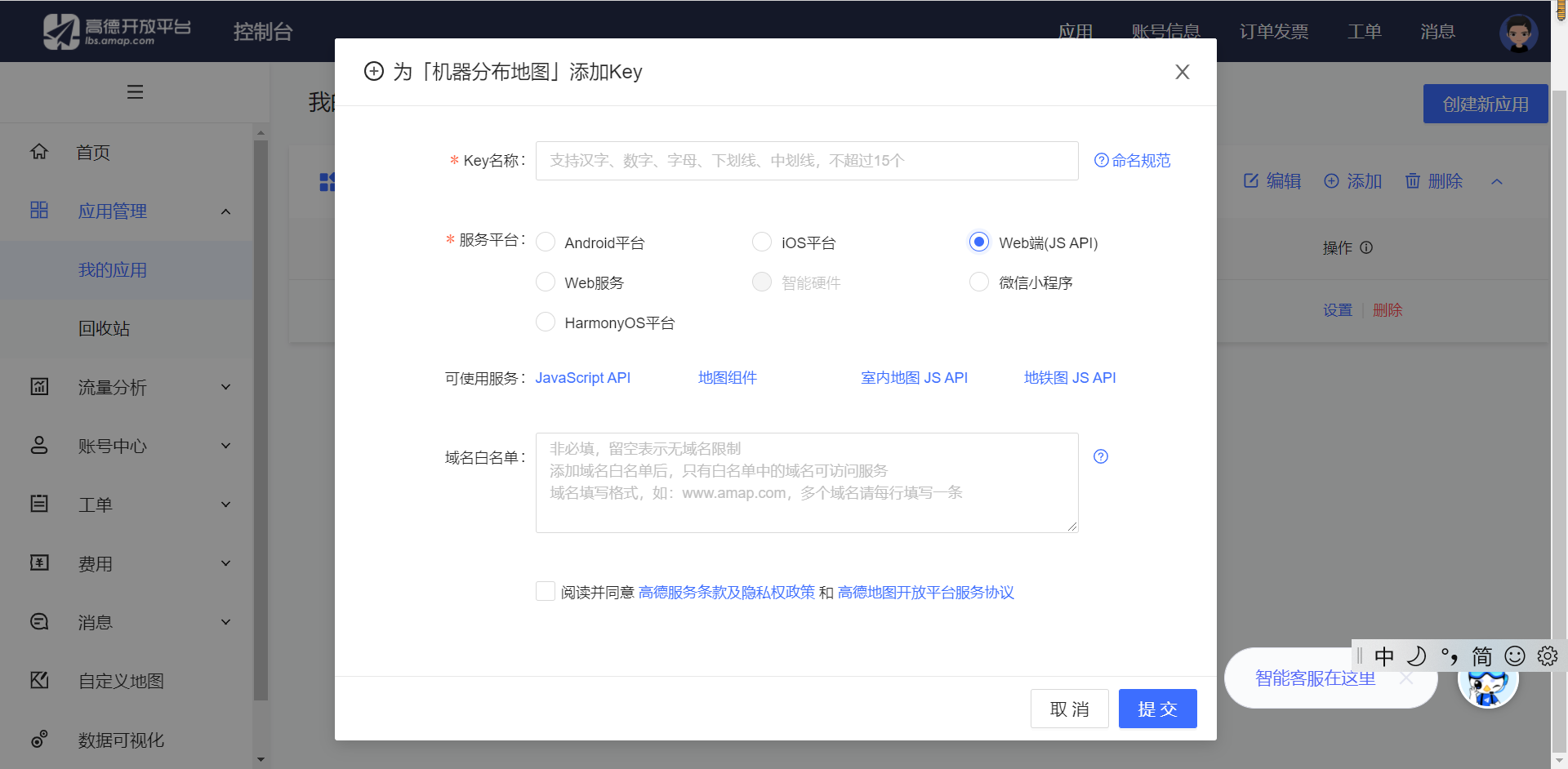This screenshot has height=769, width=1568.
Task: Open 应用 in the top navigation
Action: click(1075, 31)
